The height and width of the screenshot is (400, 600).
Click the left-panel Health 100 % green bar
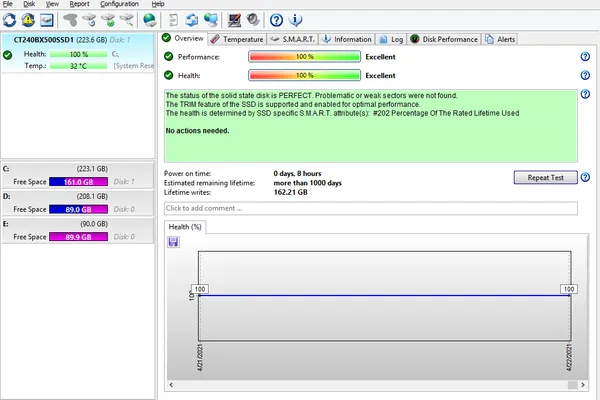tap(78, 54)
